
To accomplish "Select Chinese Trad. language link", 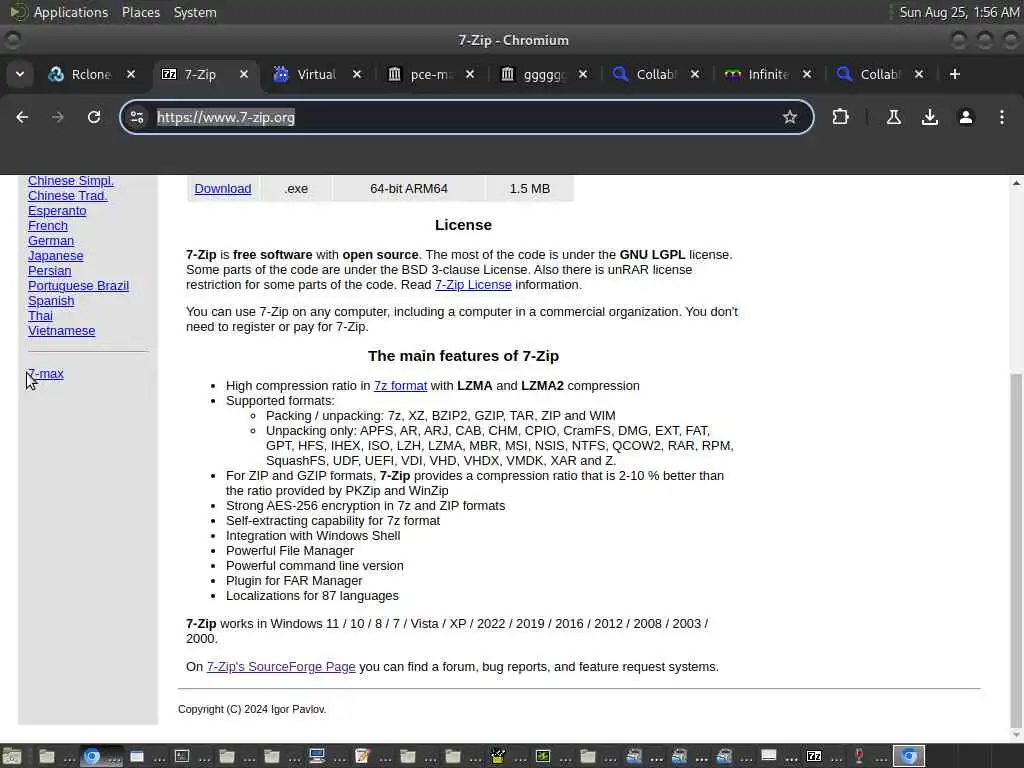I will click(67, 196).
